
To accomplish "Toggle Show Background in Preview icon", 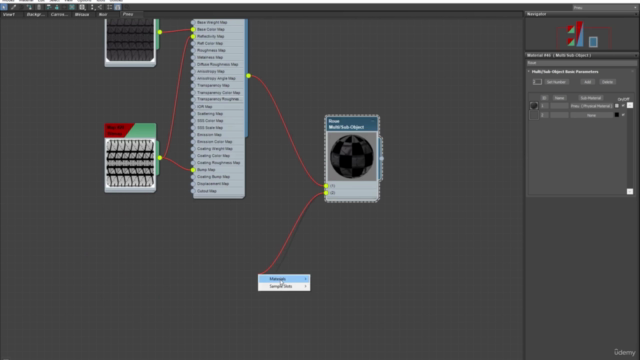I will 72,7.
